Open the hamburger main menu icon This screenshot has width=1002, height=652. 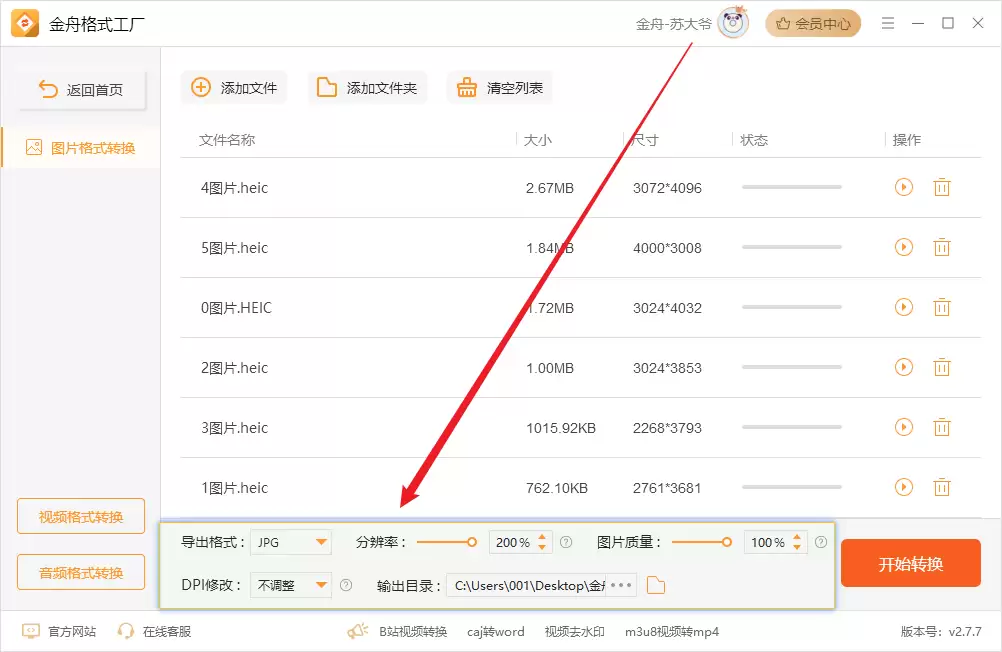(x=888, y=24)
